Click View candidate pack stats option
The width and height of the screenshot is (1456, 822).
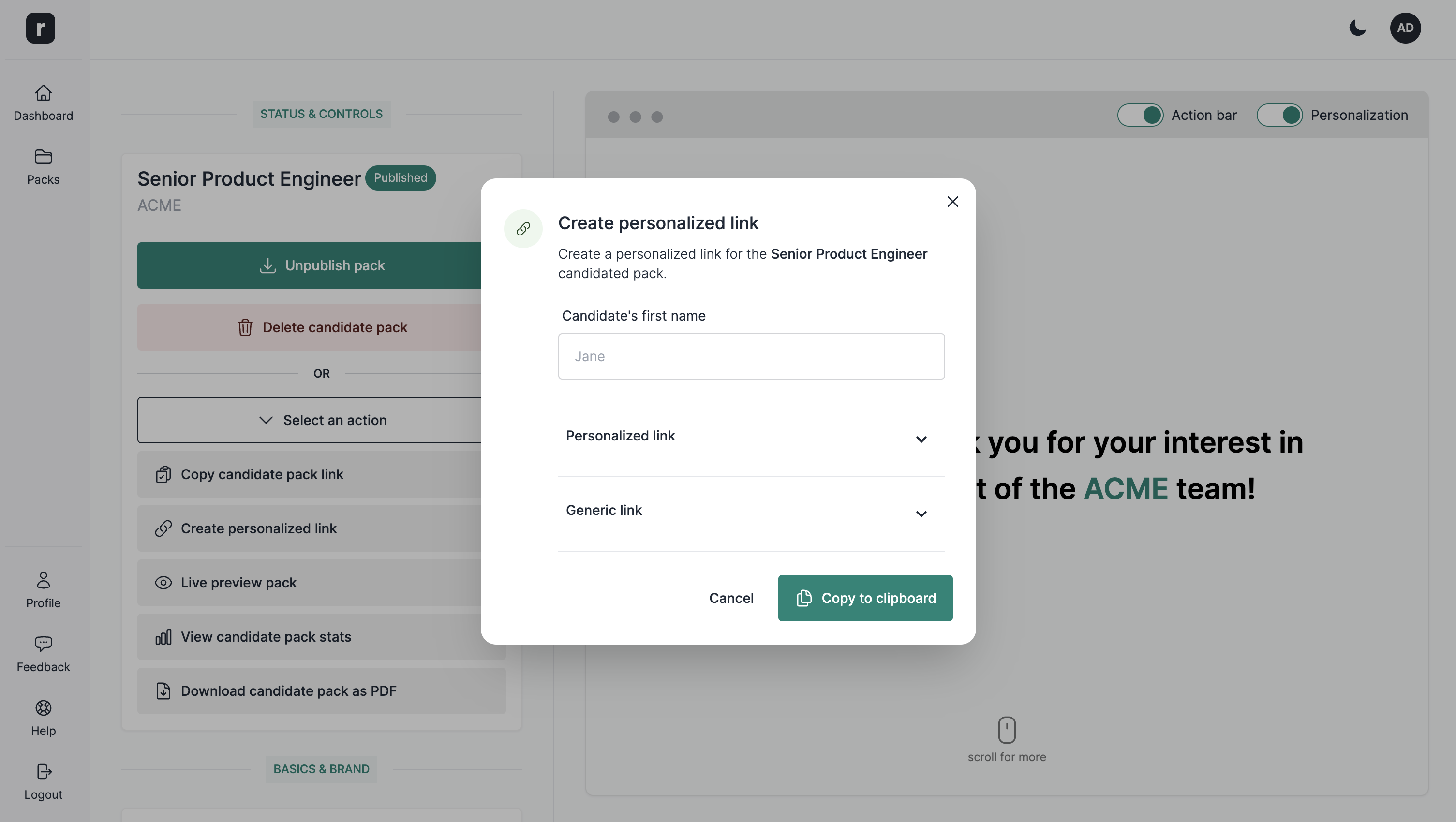pyautogui.click(x=321, y=636)
